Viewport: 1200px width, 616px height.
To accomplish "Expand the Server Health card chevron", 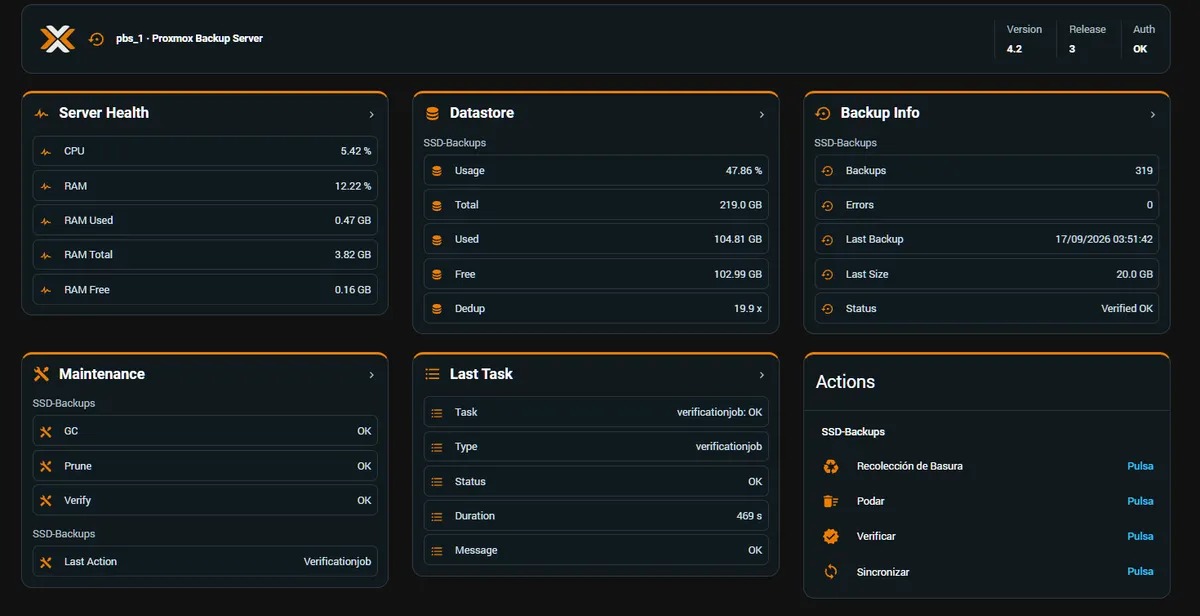I will coord(371,115).
